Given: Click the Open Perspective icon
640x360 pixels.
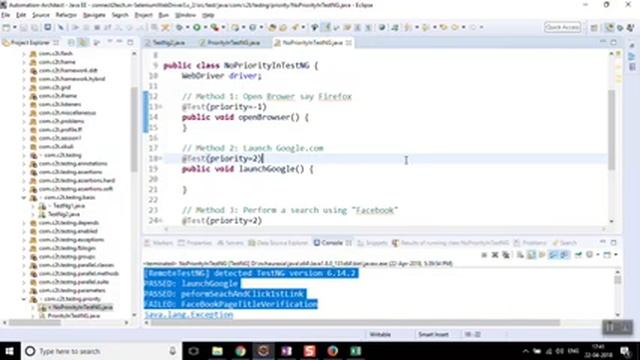Looking at the screenshot, I should pos(594,27).
